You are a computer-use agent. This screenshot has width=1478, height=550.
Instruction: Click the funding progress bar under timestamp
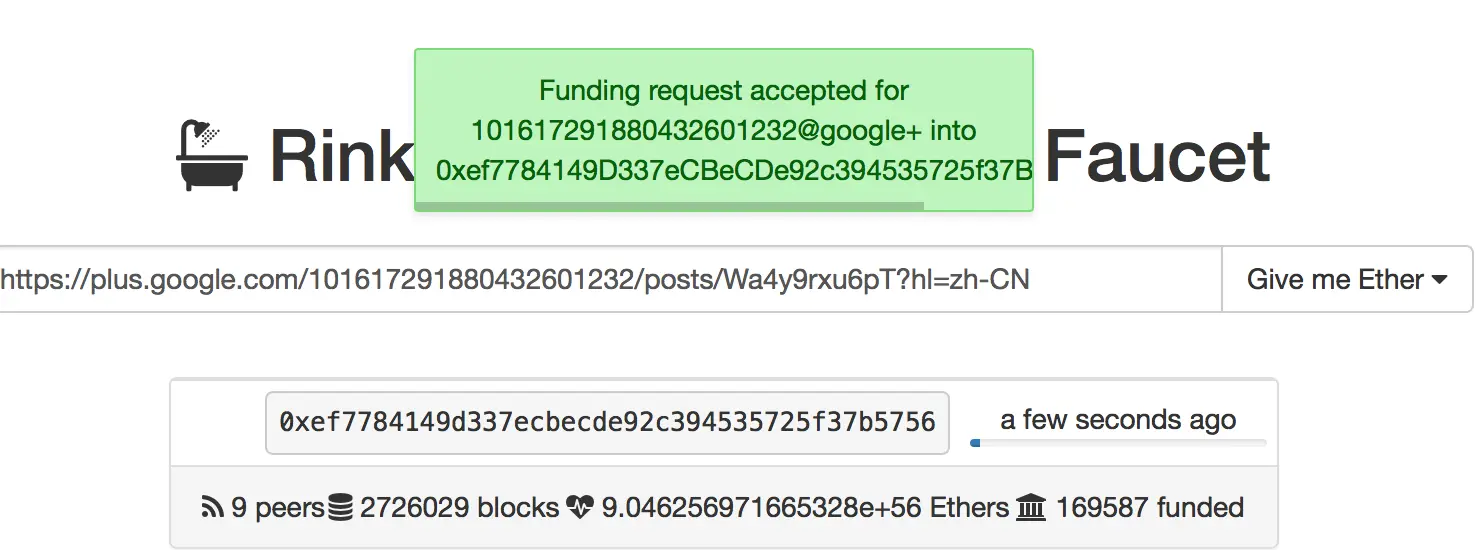(1118, 442)
